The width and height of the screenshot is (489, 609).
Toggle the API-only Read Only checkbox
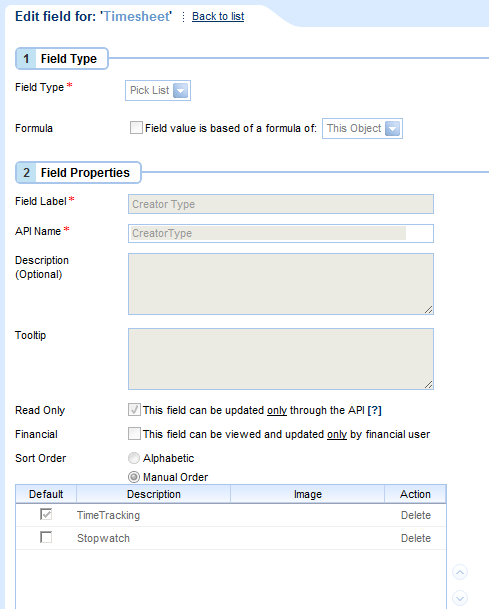(x=134, y=410)
